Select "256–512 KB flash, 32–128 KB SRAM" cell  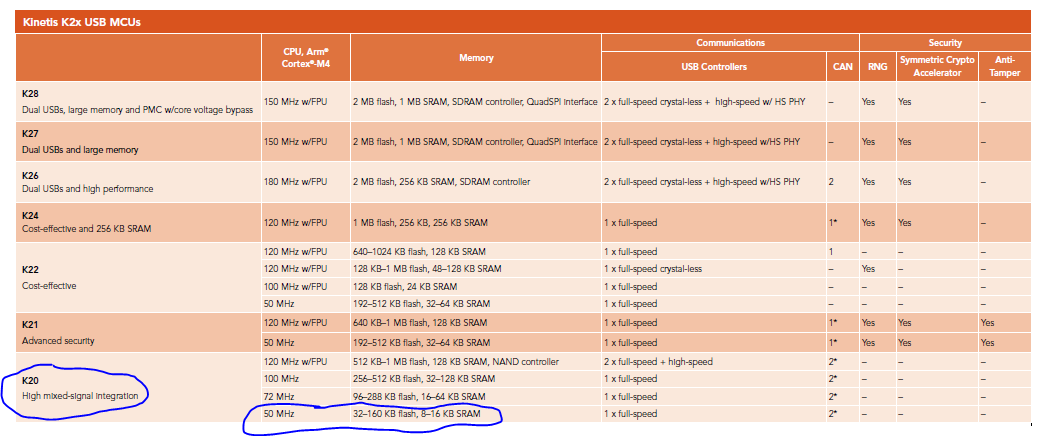424,379
